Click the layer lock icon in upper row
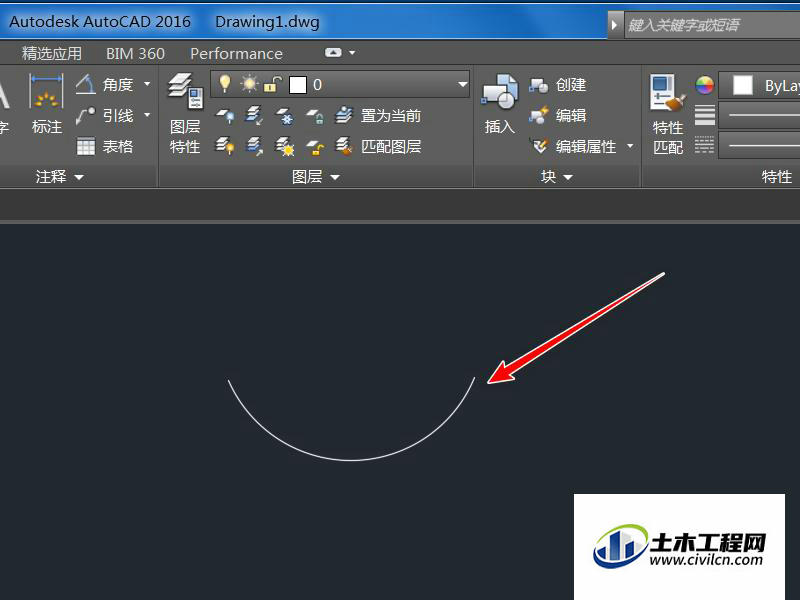The image size is (800, 600). [315, 116]
